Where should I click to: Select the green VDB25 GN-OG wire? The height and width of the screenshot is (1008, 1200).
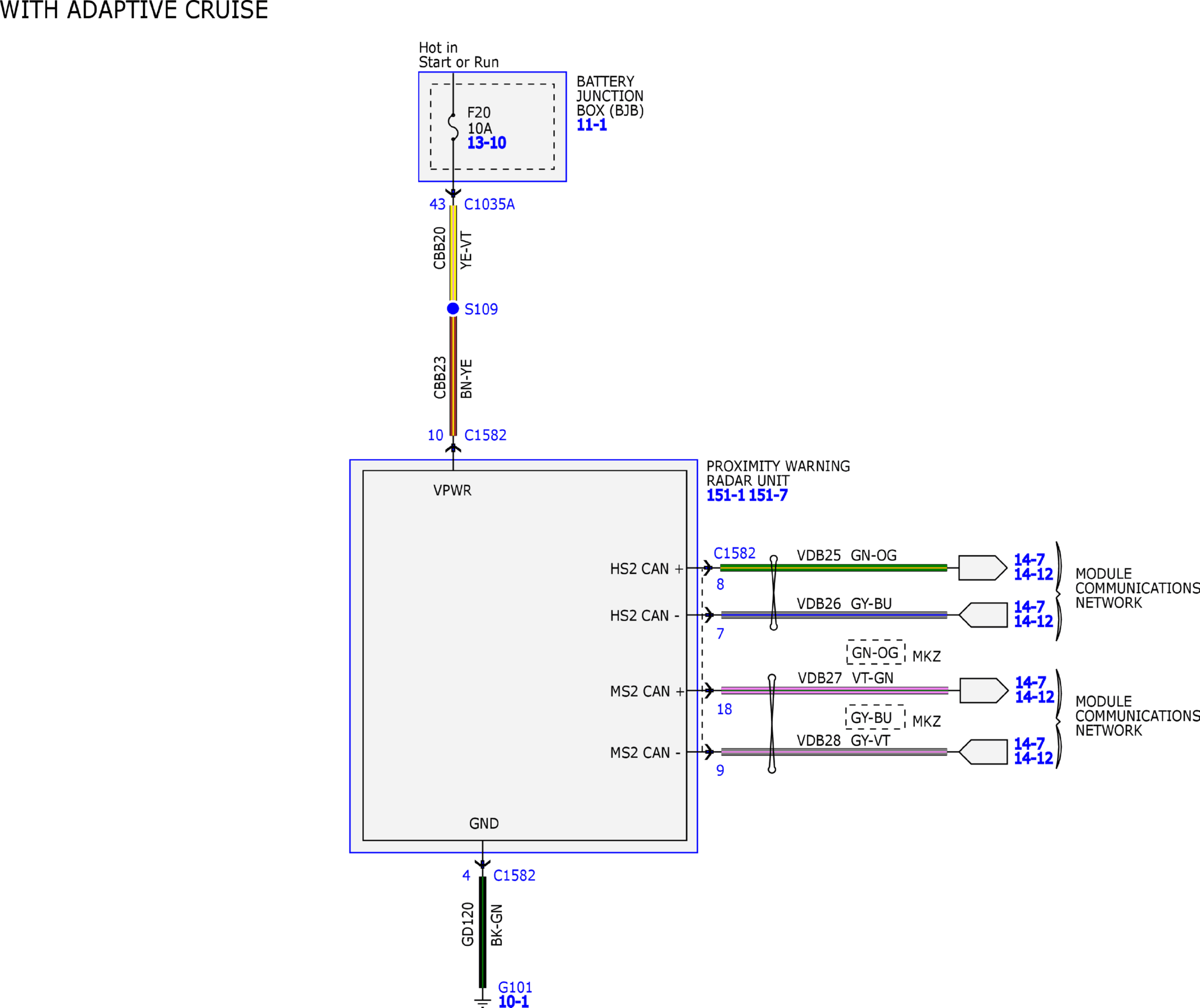pos(834,568)
